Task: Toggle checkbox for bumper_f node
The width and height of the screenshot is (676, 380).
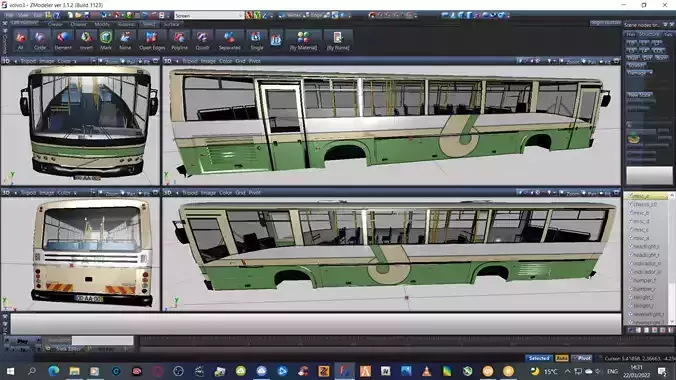Action: [630, 280]
